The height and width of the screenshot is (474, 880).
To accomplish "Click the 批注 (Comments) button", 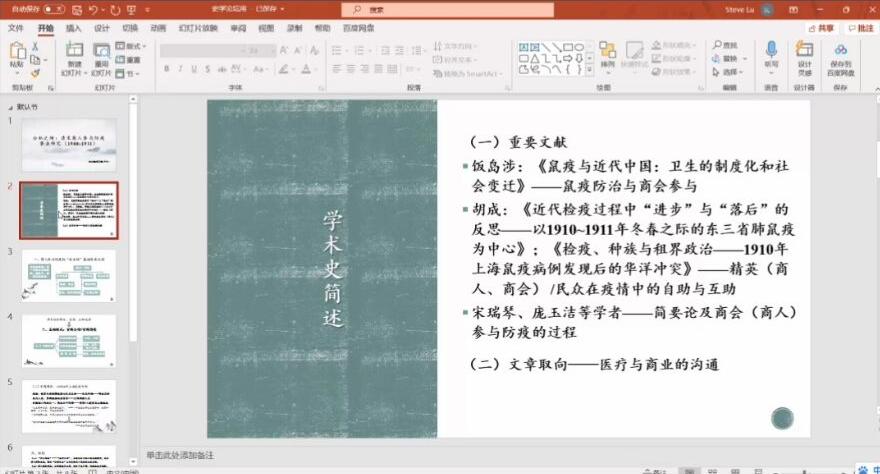I will (x=860, y=28).
